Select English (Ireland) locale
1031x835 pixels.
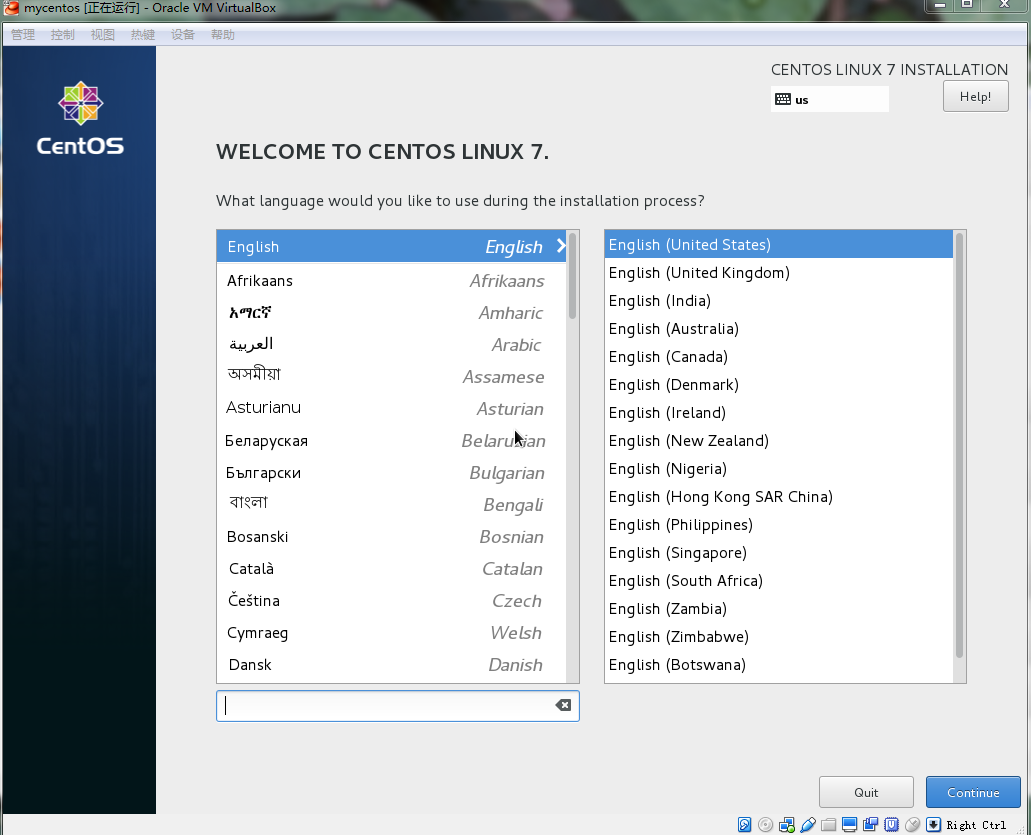point(779,413)
